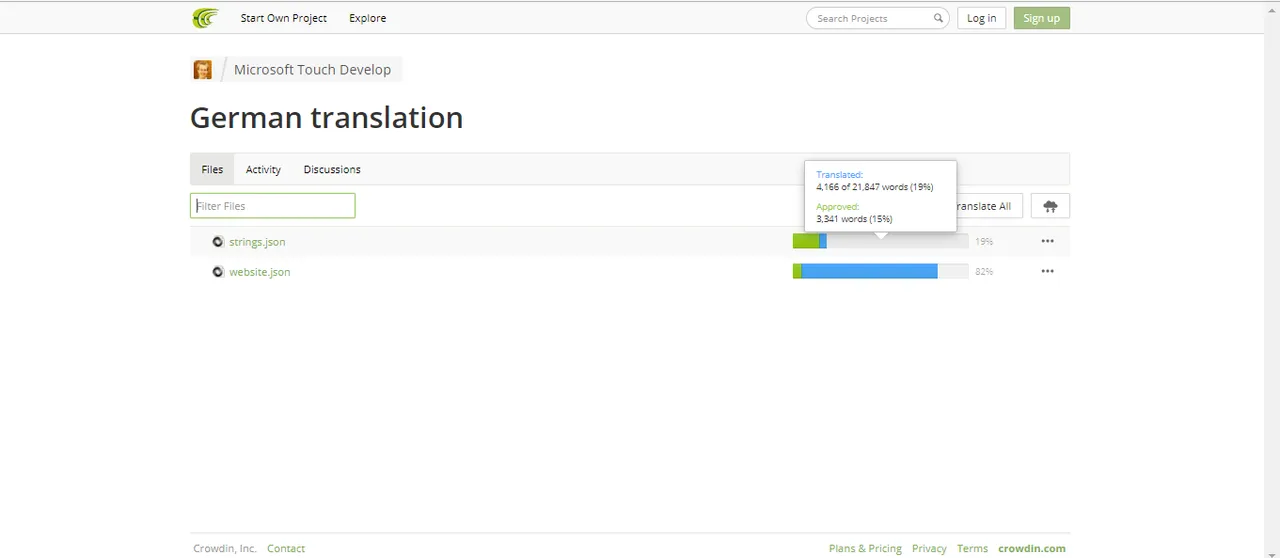The height and width of the screenshot is (558, 1280).
Task: Open the Explore menu item
Action: (367, 18)
